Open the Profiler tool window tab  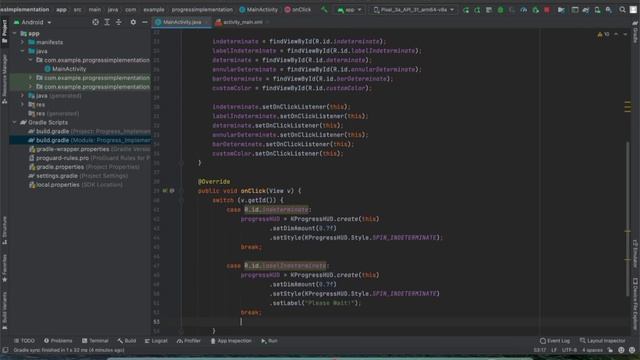click(x=189, y=340)
